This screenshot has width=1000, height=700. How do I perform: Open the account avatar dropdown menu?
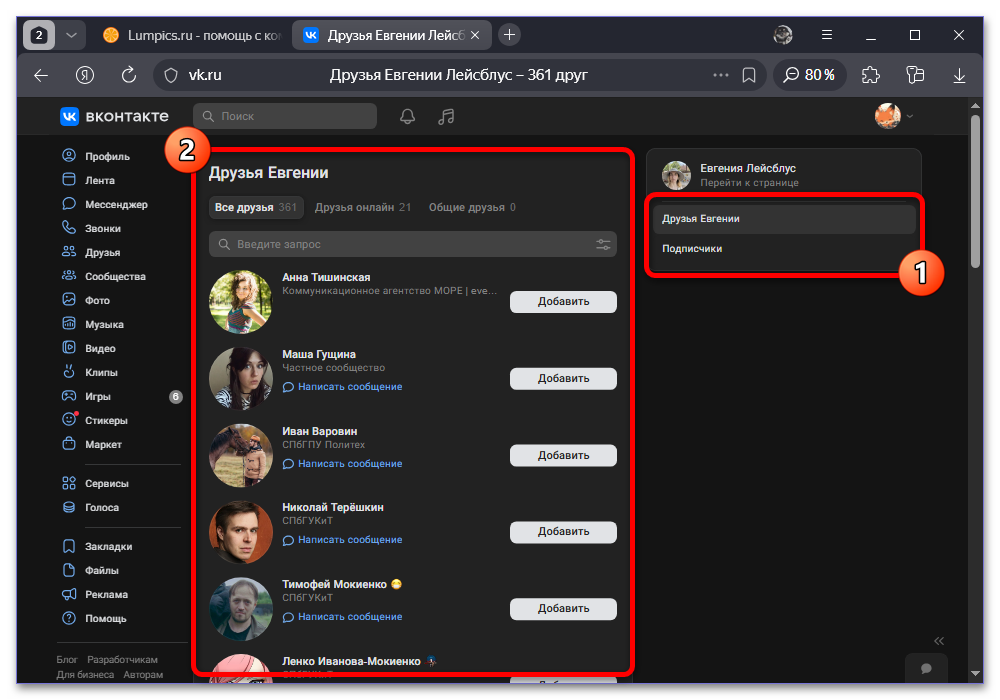[x=894, y=116]
